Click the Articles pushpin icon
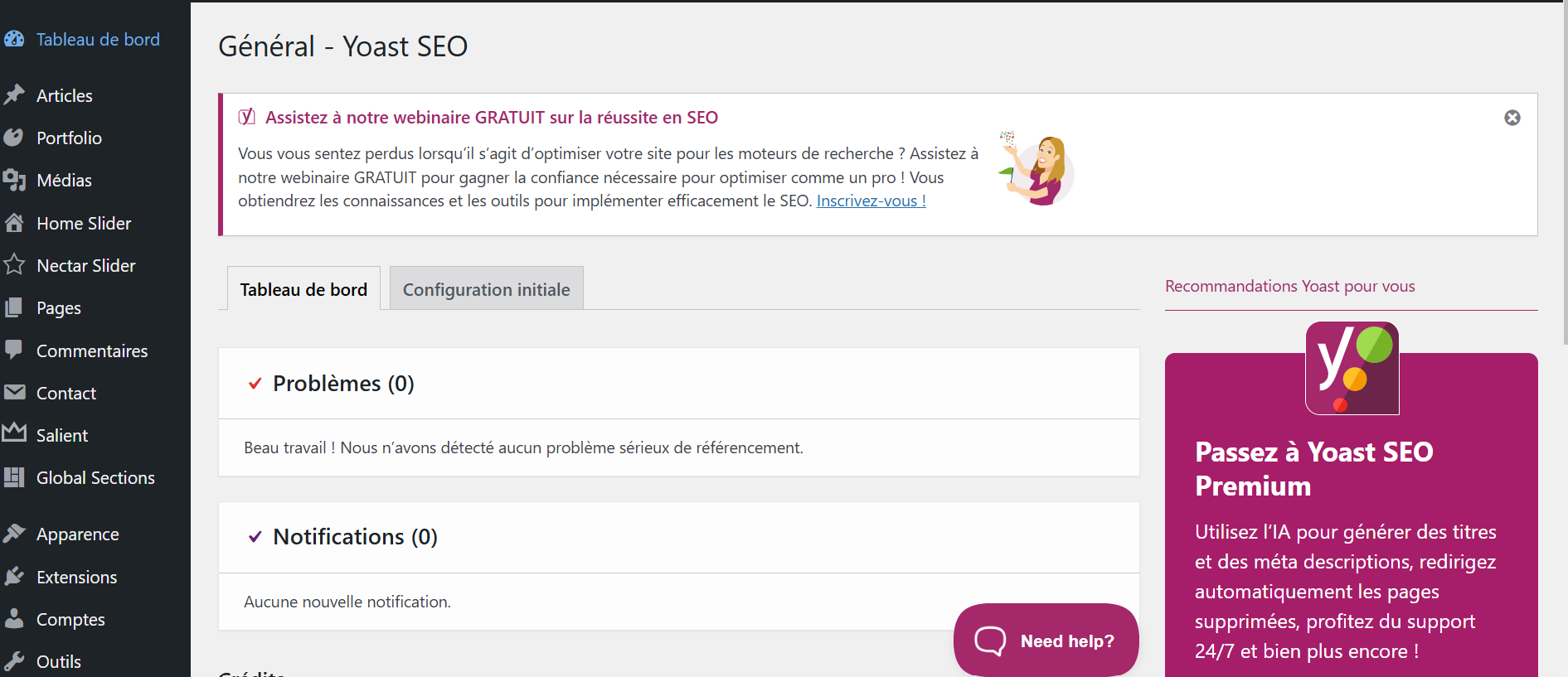 [x=14, y=94]
